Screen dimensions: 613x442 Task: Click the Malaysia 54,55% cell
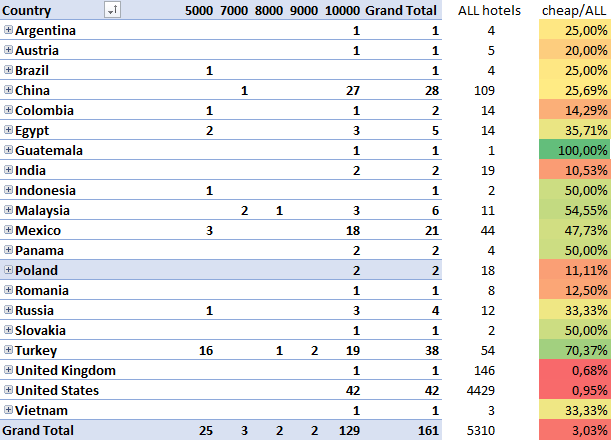[574, 210]
